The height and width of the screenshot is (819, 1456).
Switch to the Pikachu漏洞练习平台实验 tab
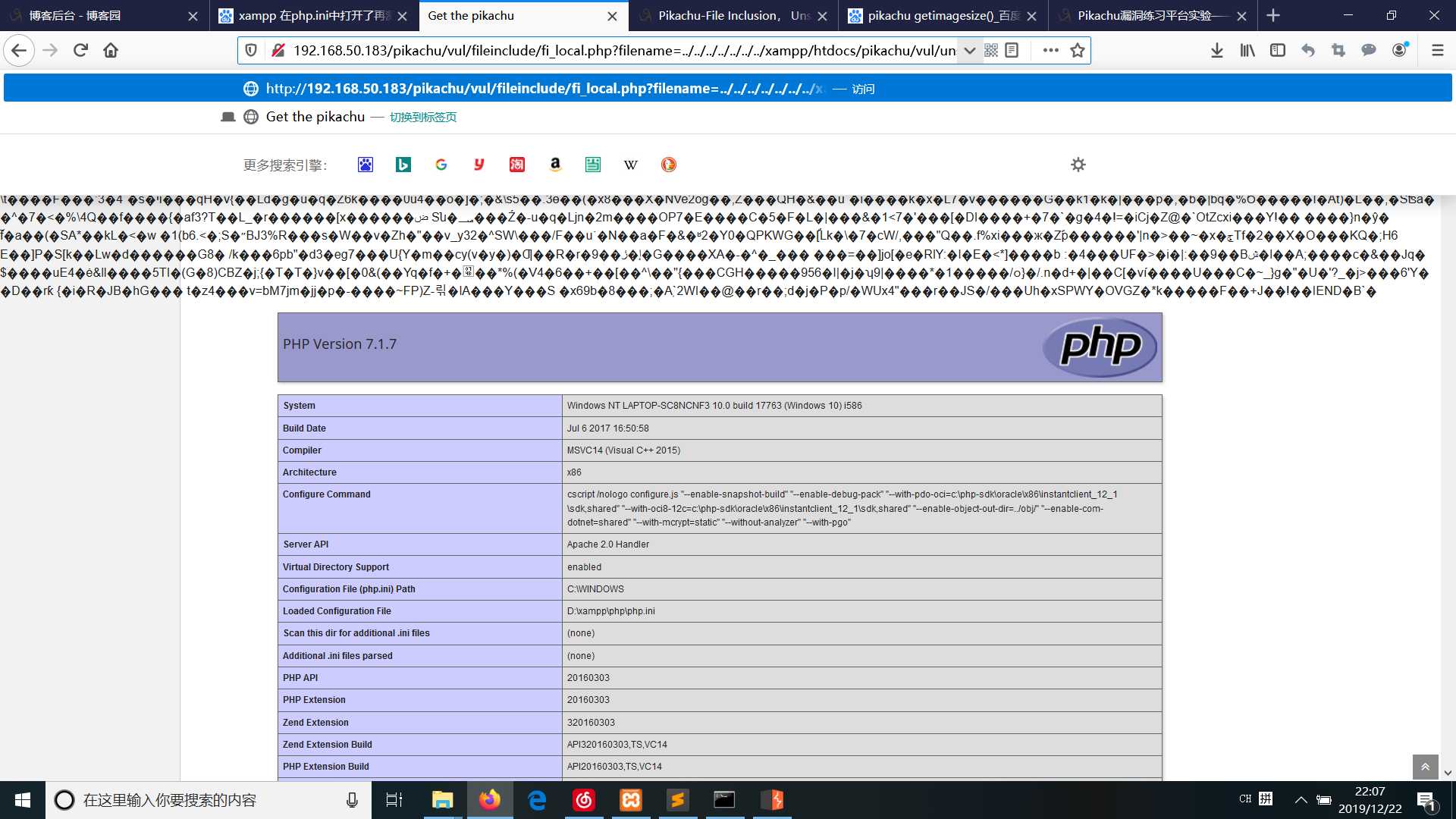coord(1153,16)
